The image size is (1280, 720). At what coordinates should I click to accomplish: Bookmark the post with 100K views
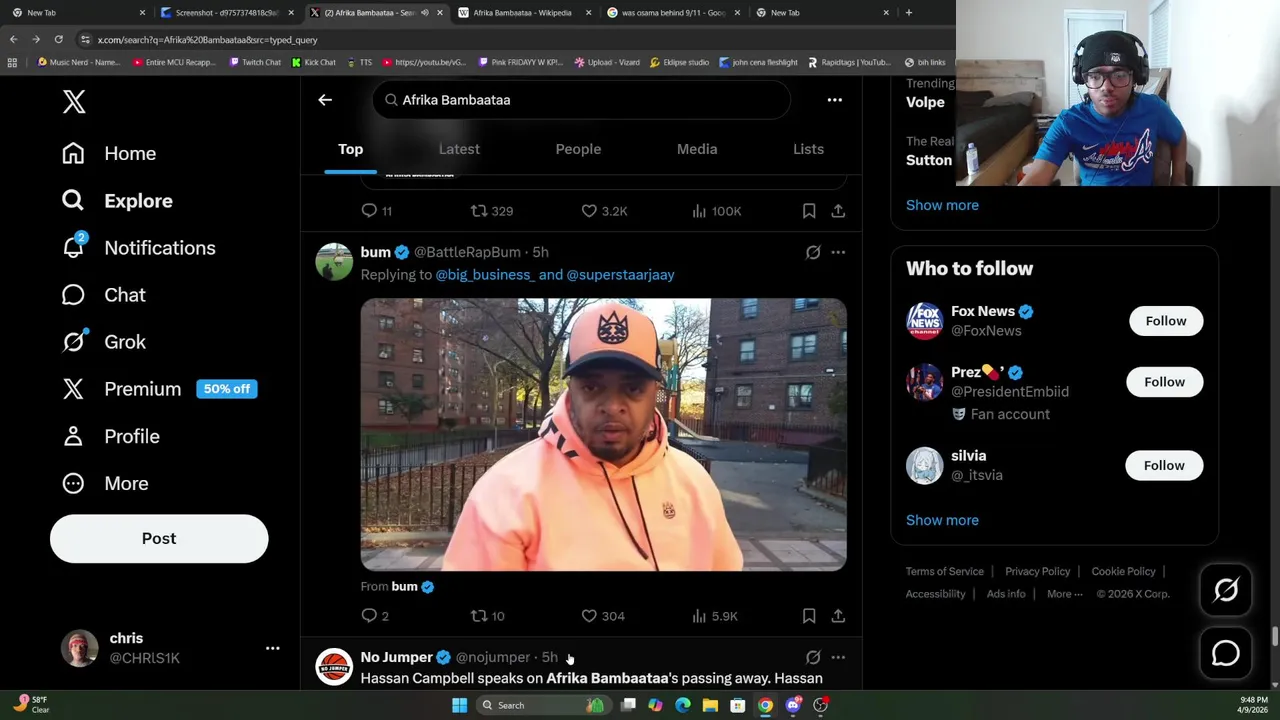(x=809, y=211)
